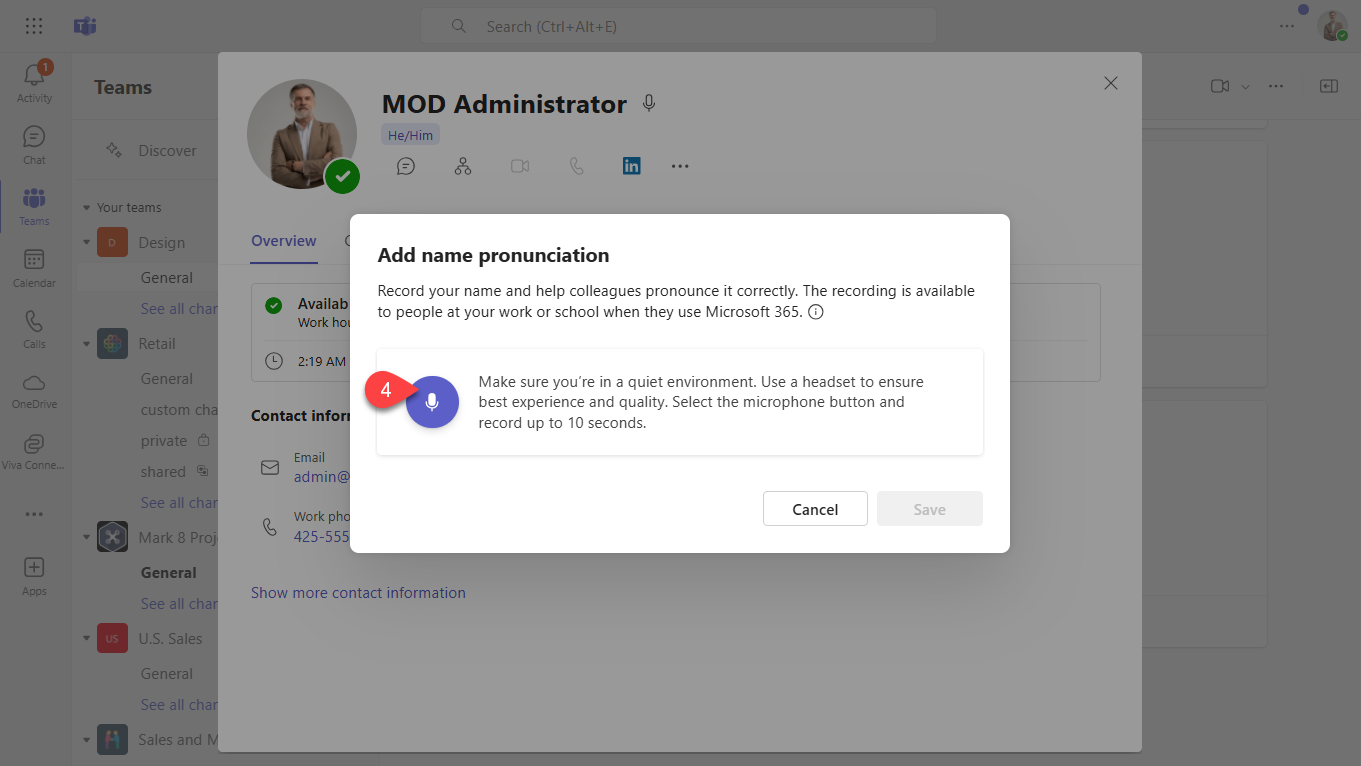Open Activity in the left sidebar
This screenshot has width=1361, height=766.
pyautogui.click(x=34, y=82)
